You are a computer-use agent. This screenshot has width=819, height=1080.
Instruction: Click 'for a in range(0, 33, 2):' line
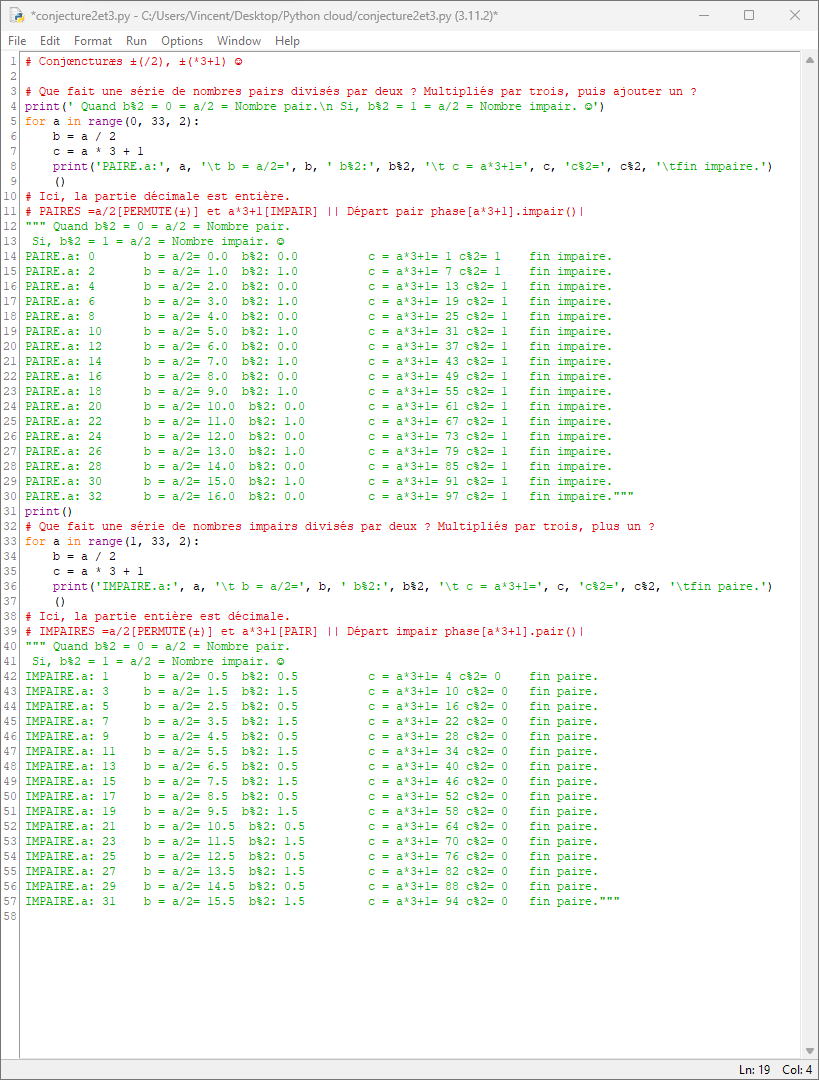112,121
